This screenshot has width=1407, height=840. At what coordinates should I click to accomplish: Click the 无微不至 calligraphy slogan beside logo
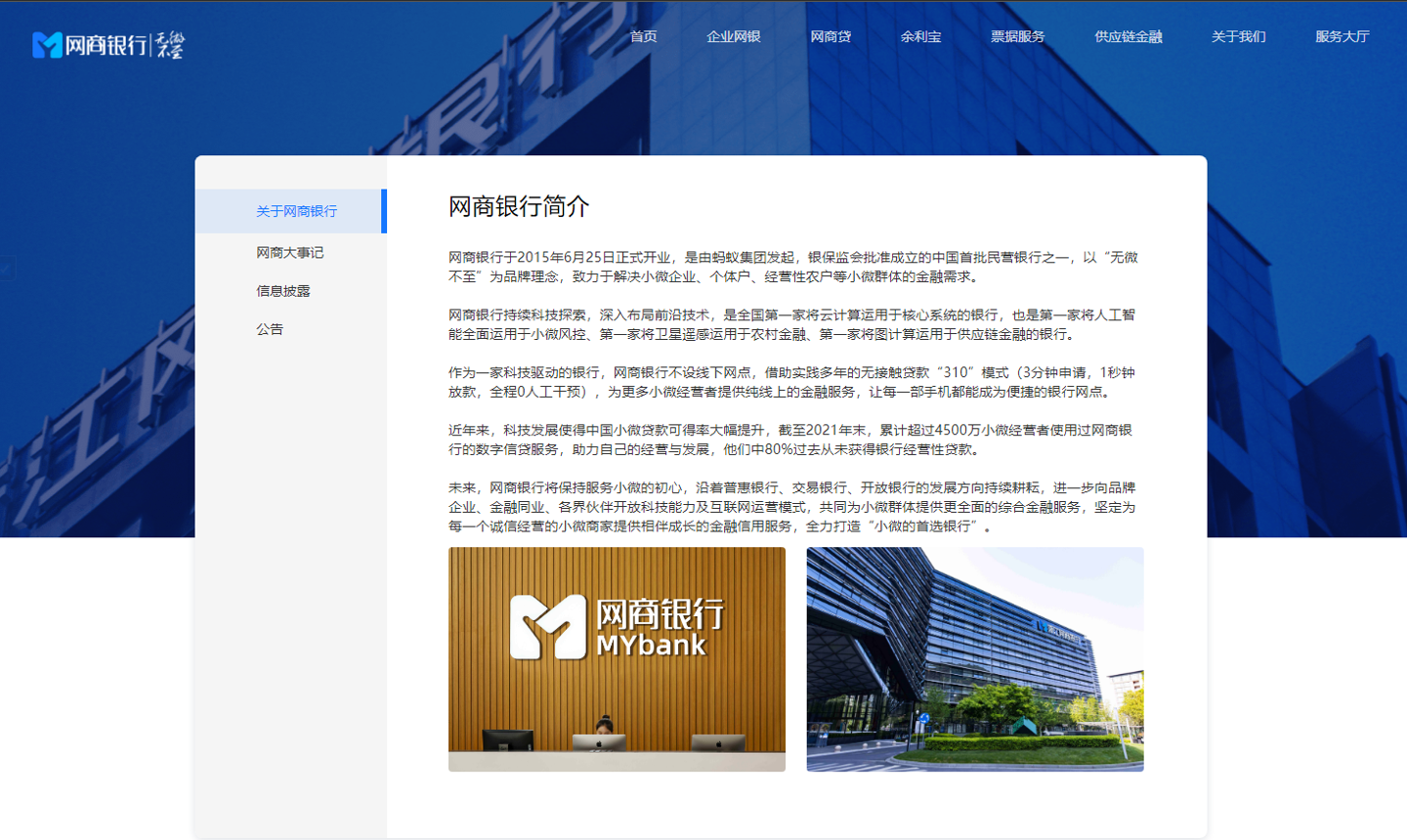(170, 45)
